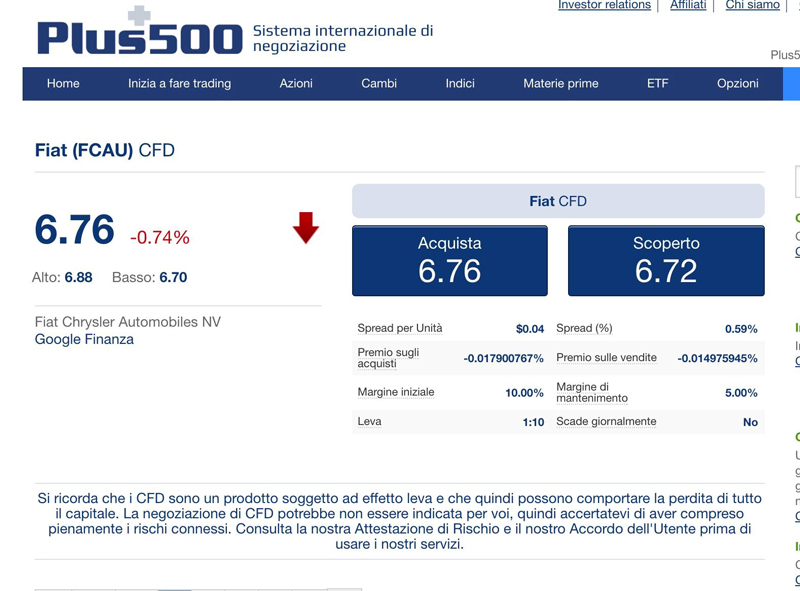Open the Azioni section

[x=296, y=83]
